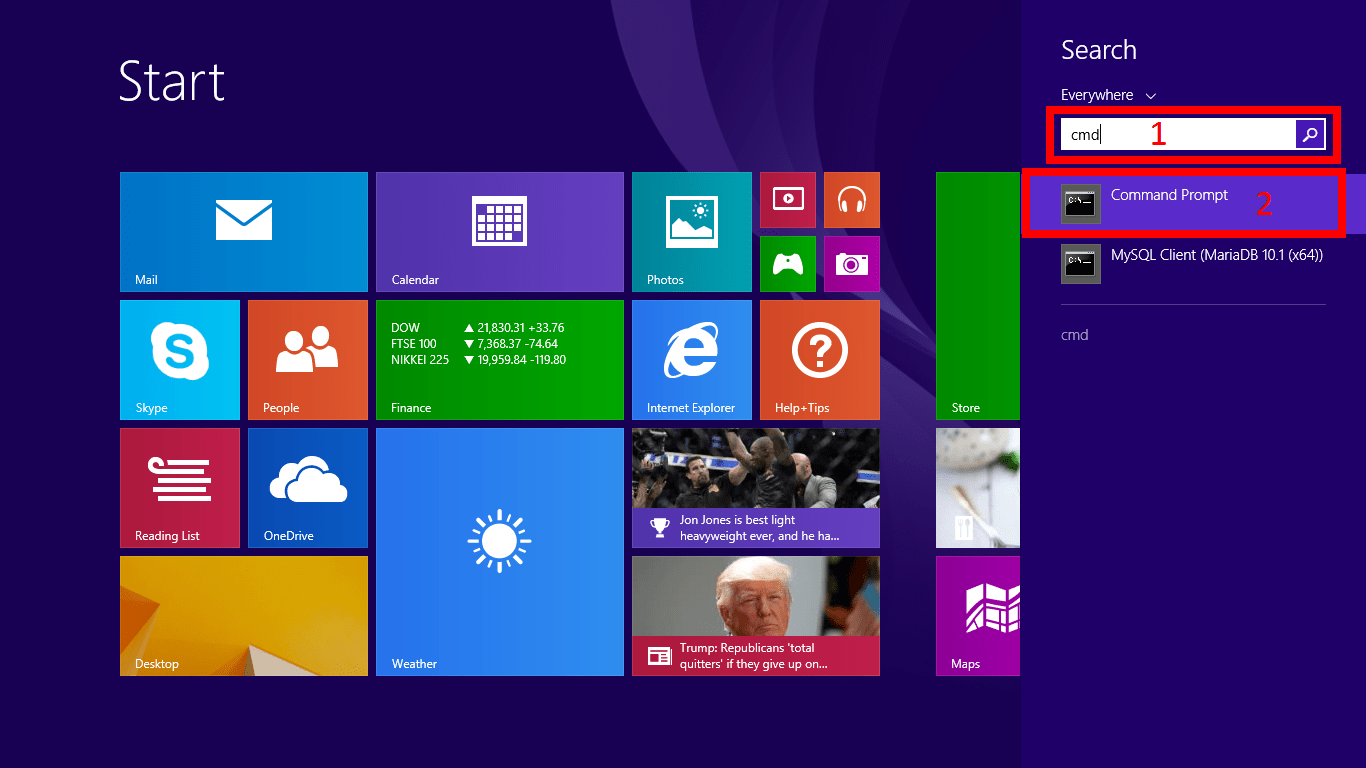Open the Food & Drink tile
The height and width of the screenshot is (768, 1366).
coord(978,488)
